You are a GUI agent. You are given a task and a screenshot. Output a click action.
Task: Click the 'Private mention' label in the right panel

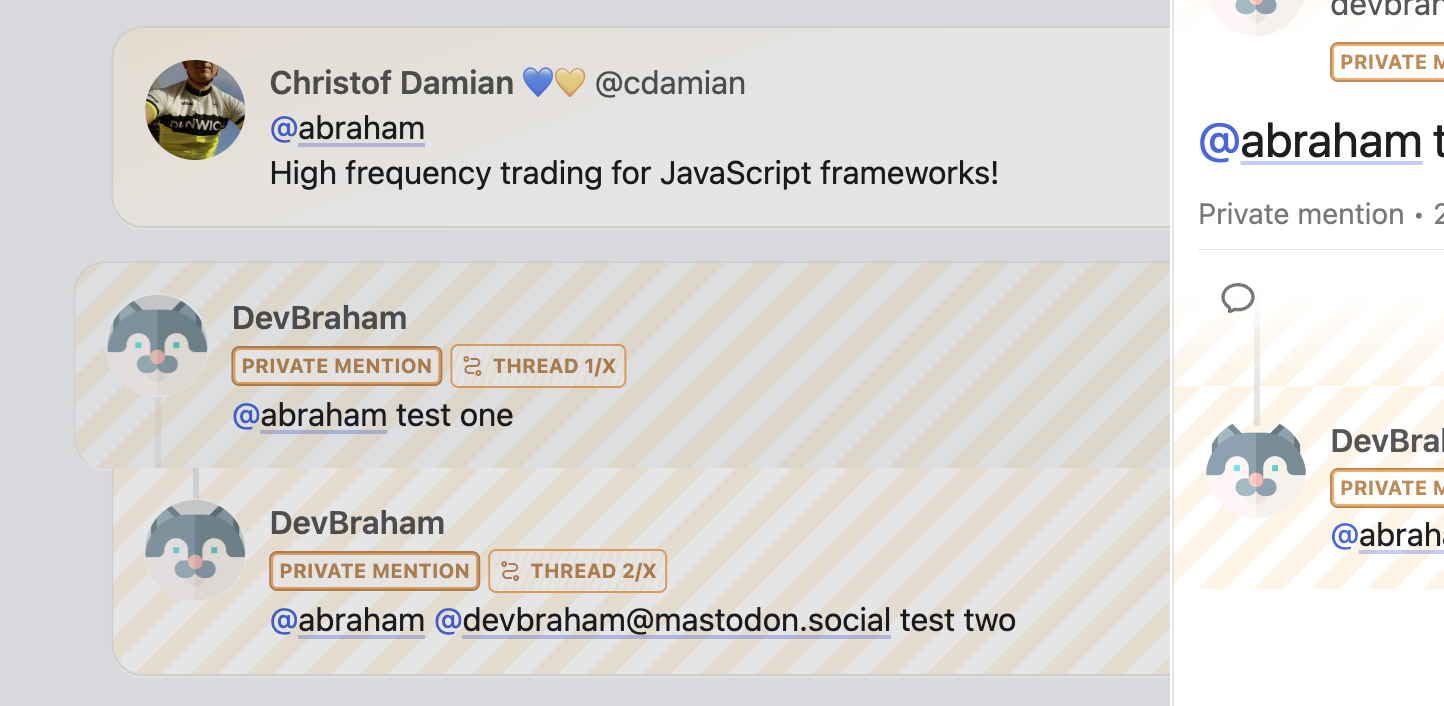[1301, 214]
